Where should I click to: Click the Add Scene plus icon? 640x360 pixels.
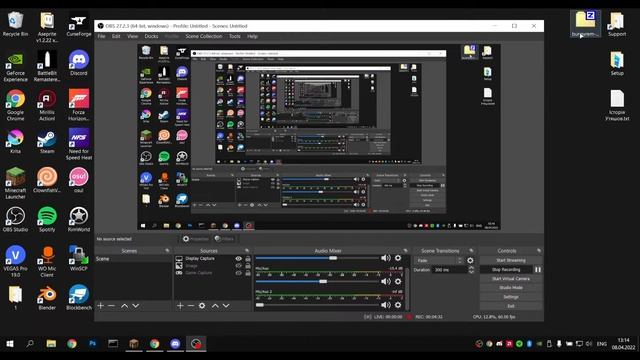100,305
